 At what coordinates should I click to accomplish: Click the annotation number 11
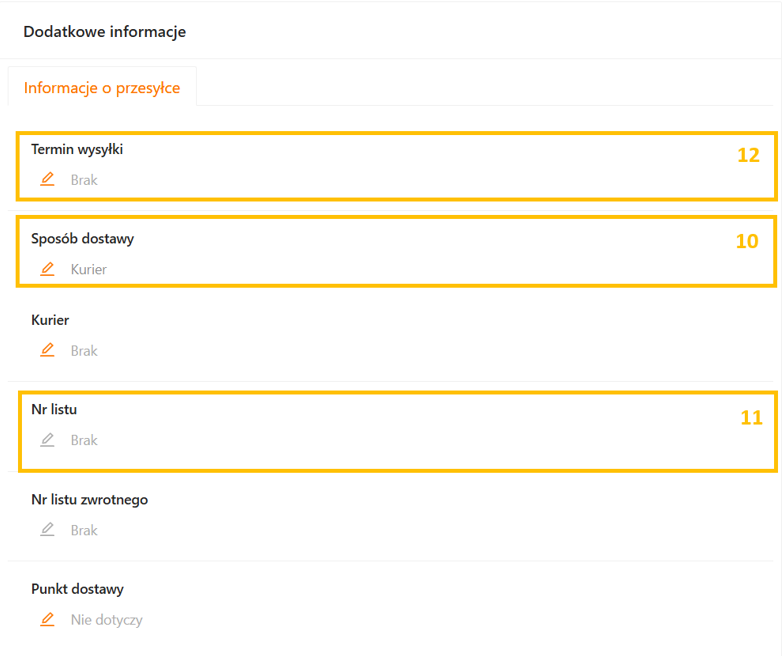click(x=751, y=418)
